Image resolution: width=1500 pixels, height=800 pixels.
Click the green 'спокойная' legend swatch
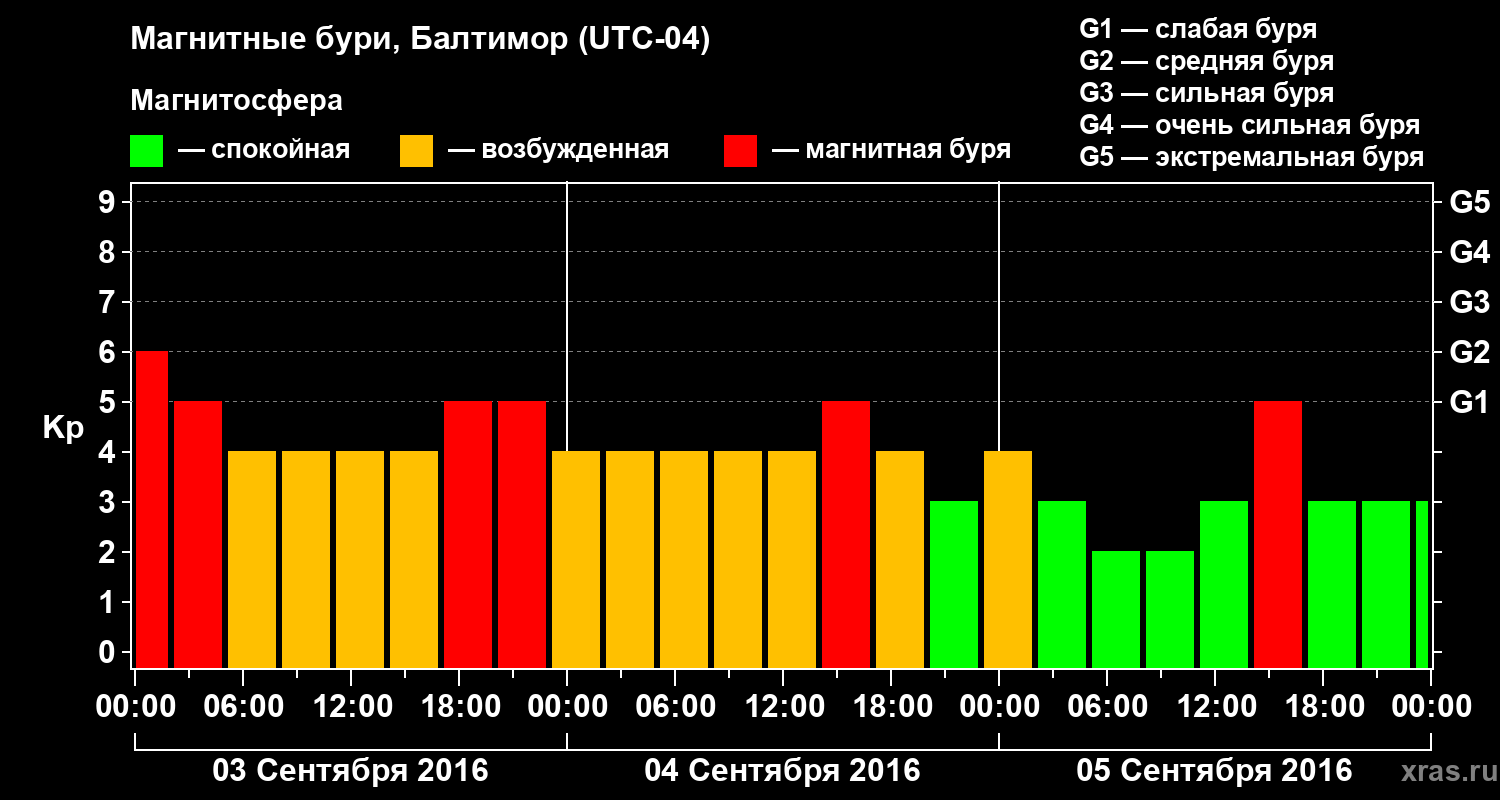click(x=146, y=151)
